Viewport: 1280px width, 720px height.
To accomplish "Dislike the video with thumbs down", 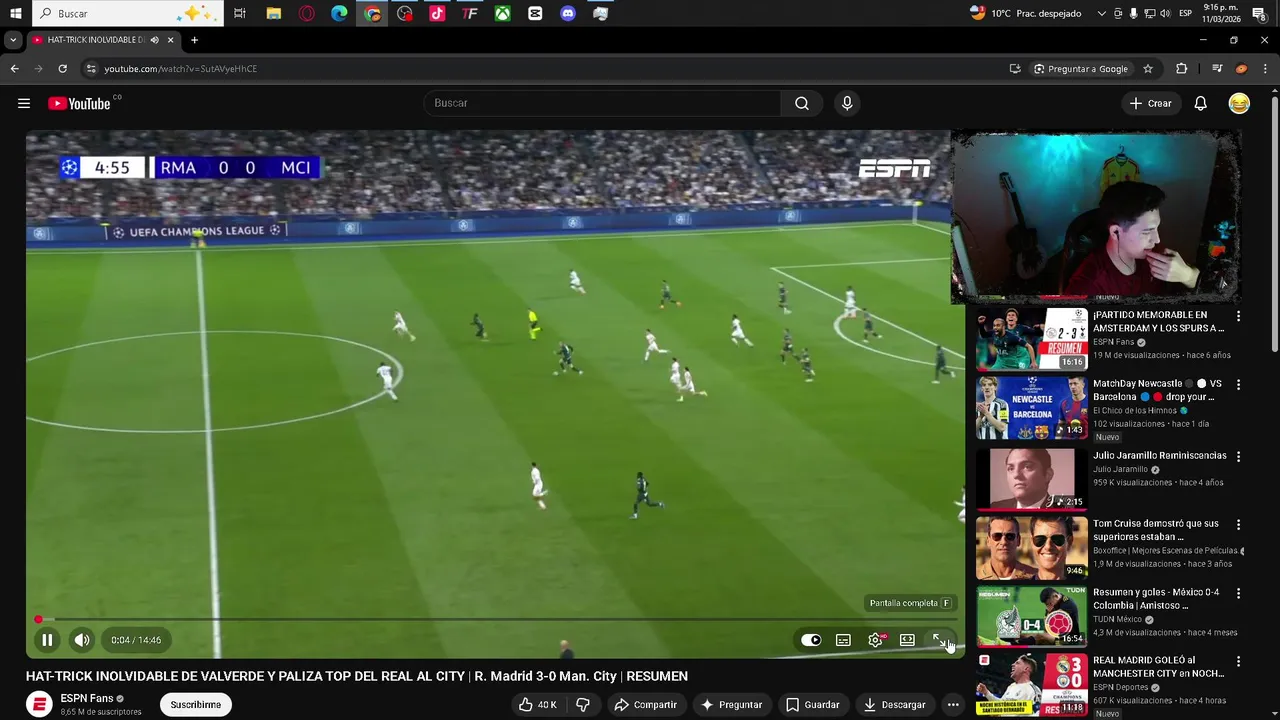I will 583,705.
